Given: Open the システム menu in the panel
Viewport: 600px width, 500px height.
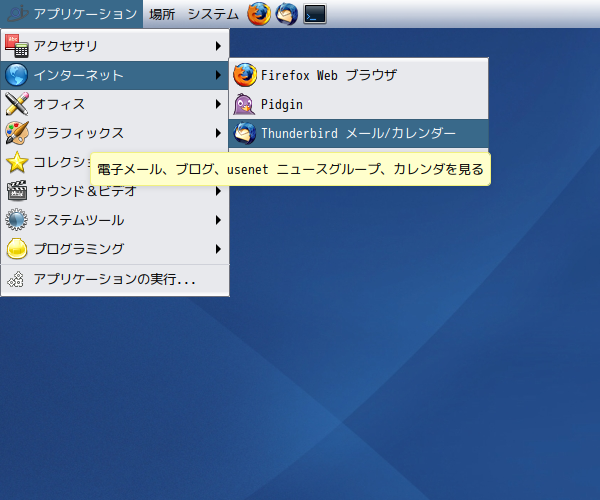Looking at the screenshot, I should [x=213, y=14].
